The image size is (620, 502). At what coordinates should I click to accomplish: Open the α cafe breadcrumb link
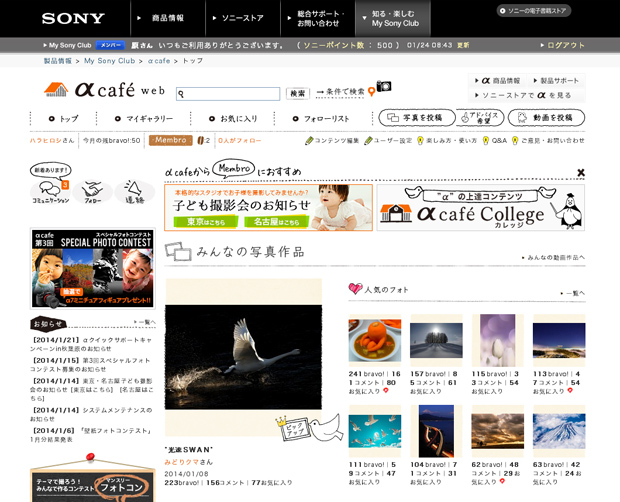point(159,61)
